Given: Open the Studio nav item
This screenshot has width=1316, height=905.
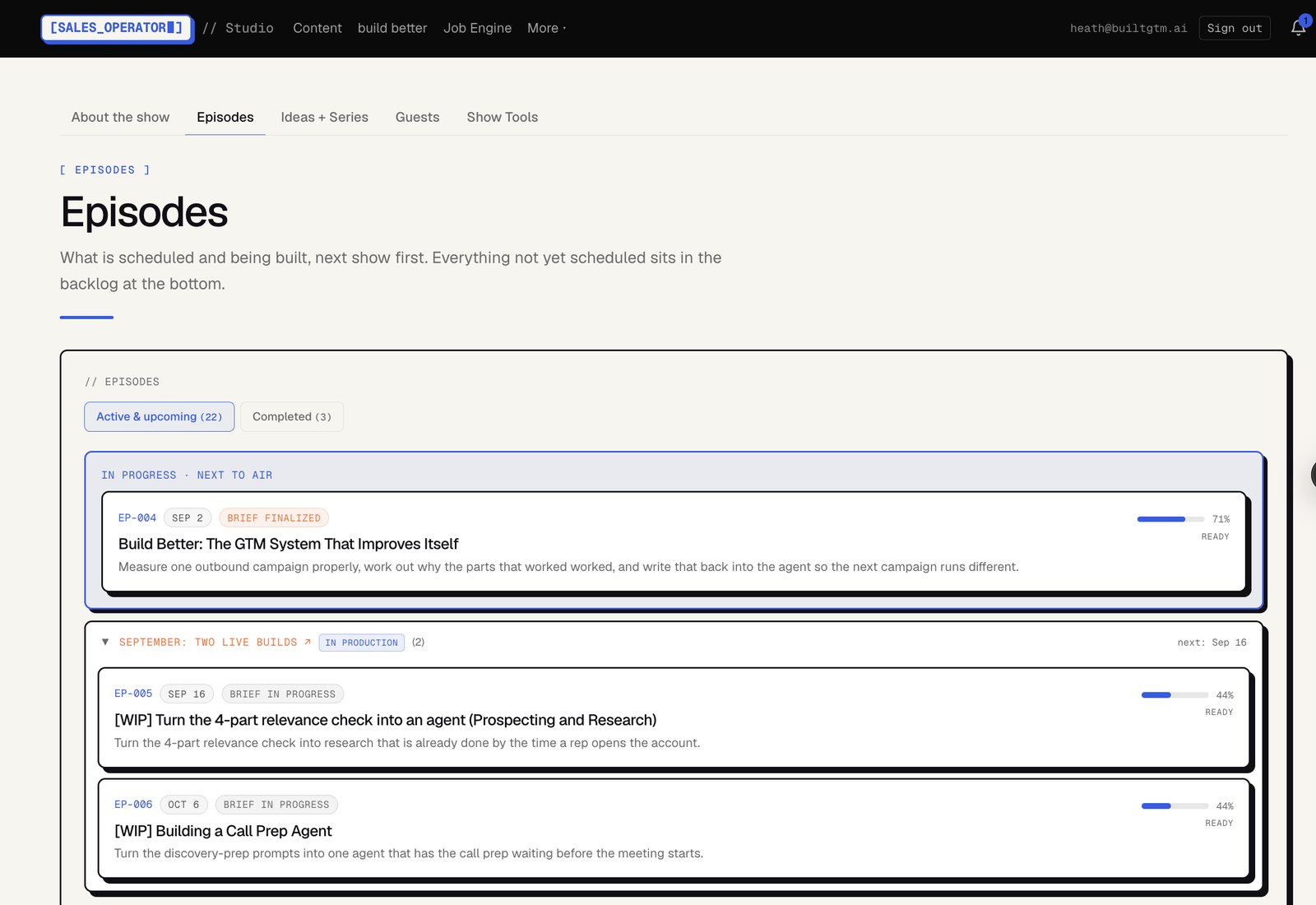Looking at the screenshot, I should pos(238,28).
